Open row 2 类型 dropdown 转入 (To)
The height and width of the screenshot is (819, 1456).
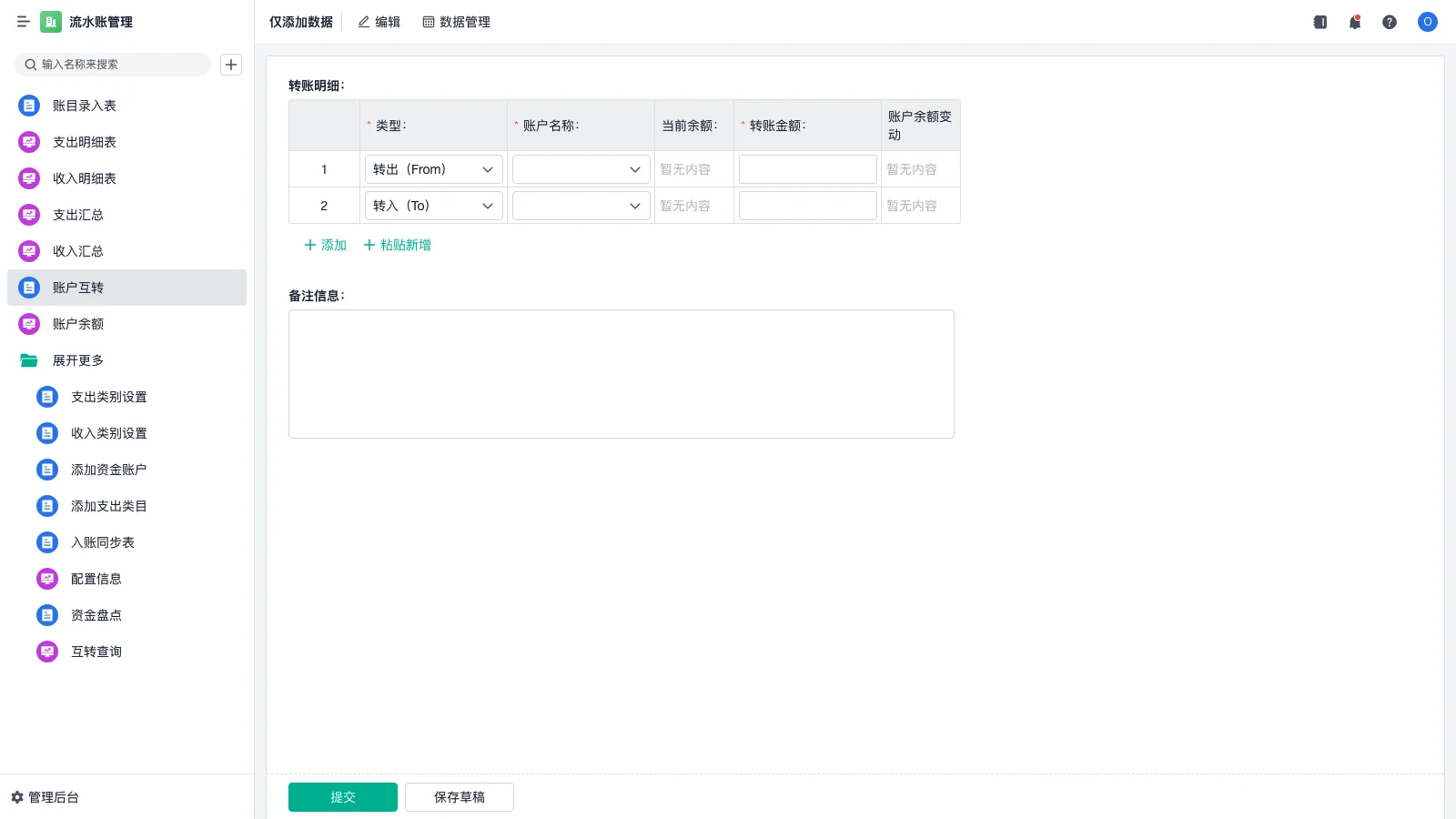(x=434, y=206)
